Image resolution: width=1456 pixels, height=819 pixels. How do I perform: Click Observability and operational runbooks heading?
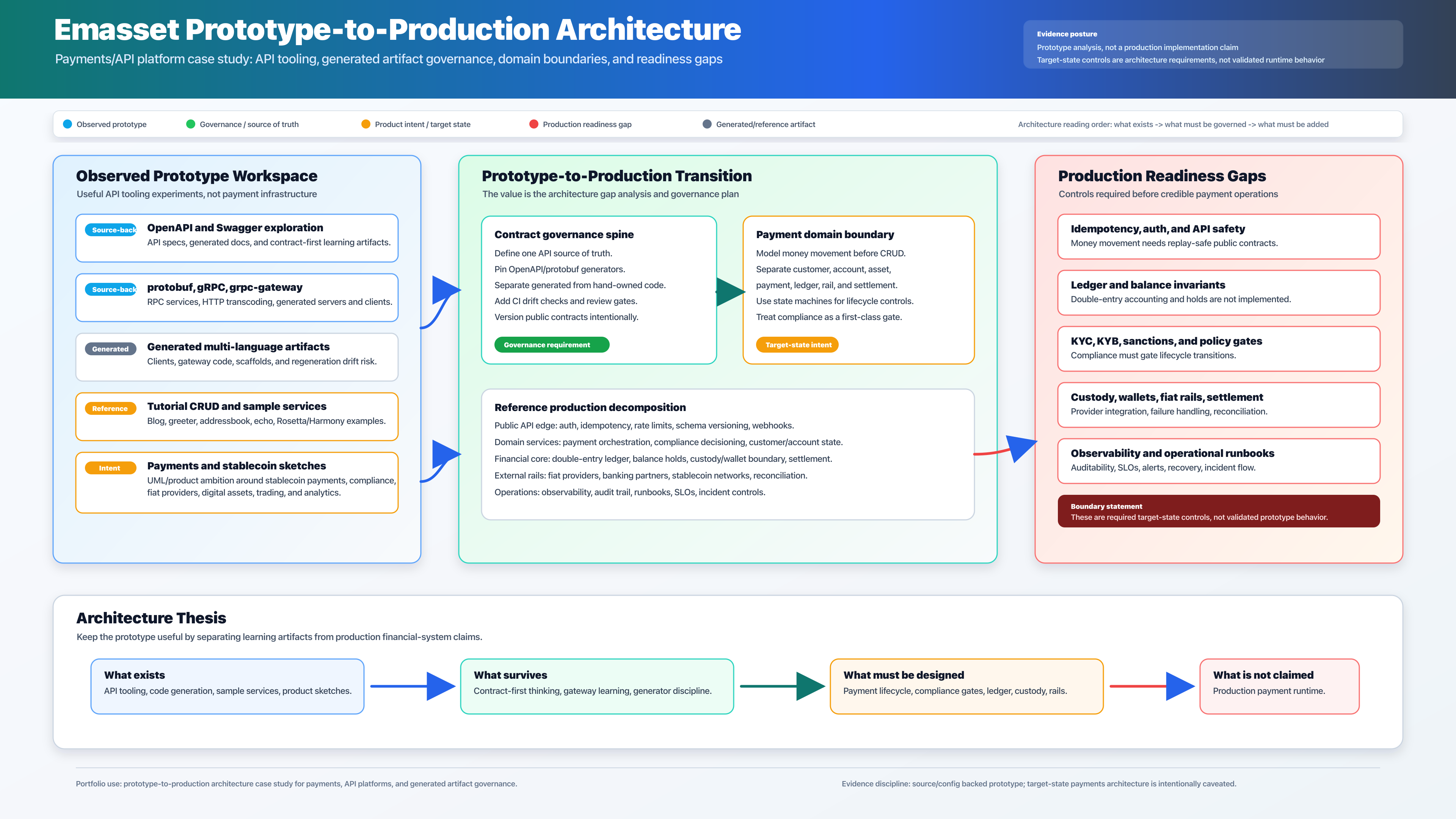[1172, 453]
